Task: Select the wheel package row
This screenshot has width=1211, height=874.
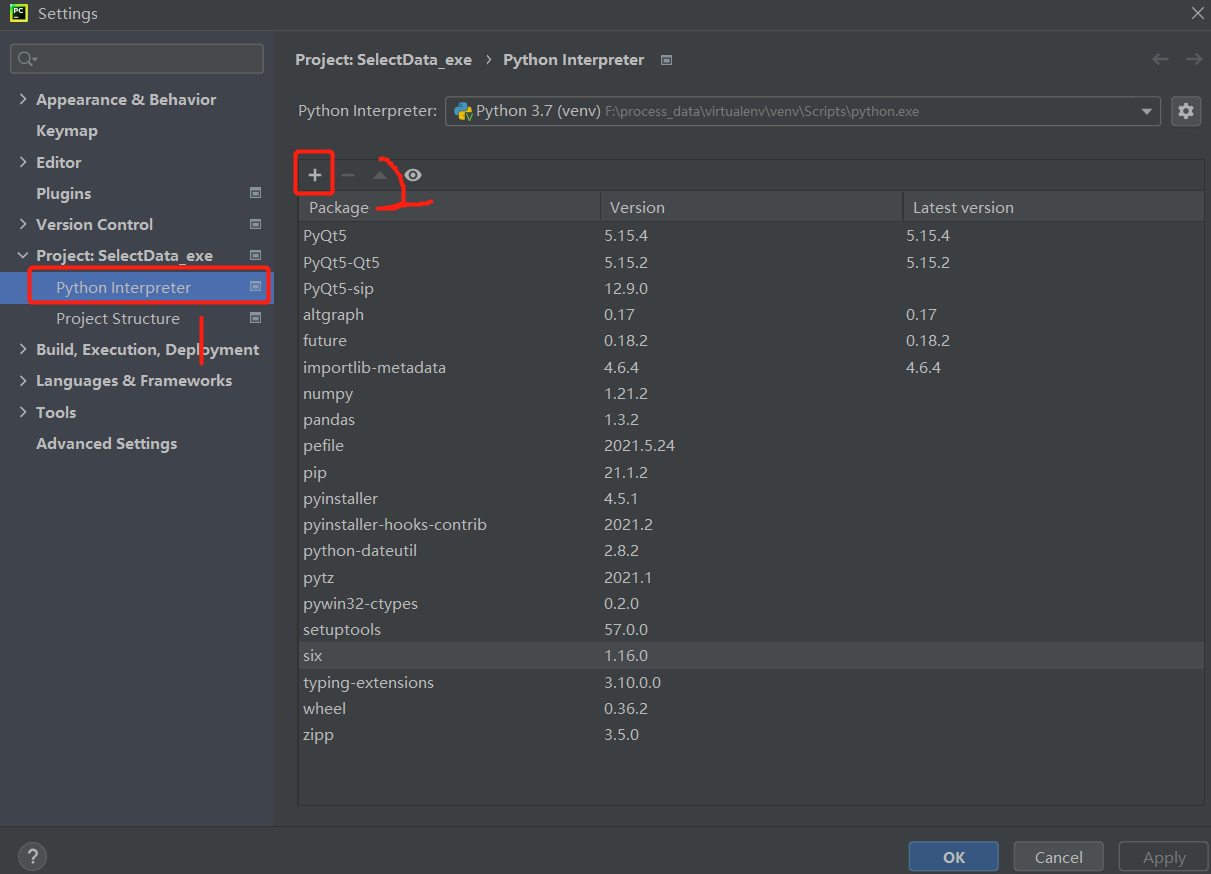Action: 751,708
